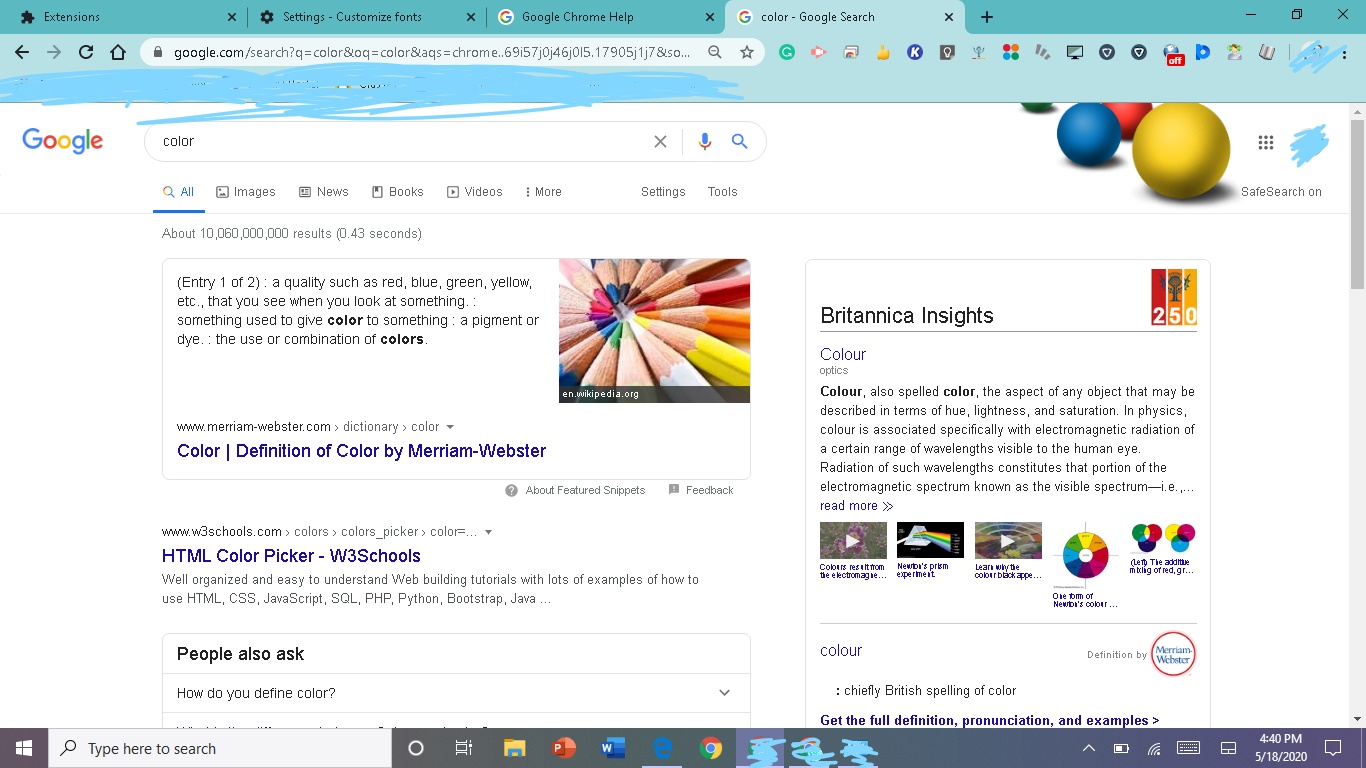
Task: Go back to previous page
Action: [x=22, y=52]
